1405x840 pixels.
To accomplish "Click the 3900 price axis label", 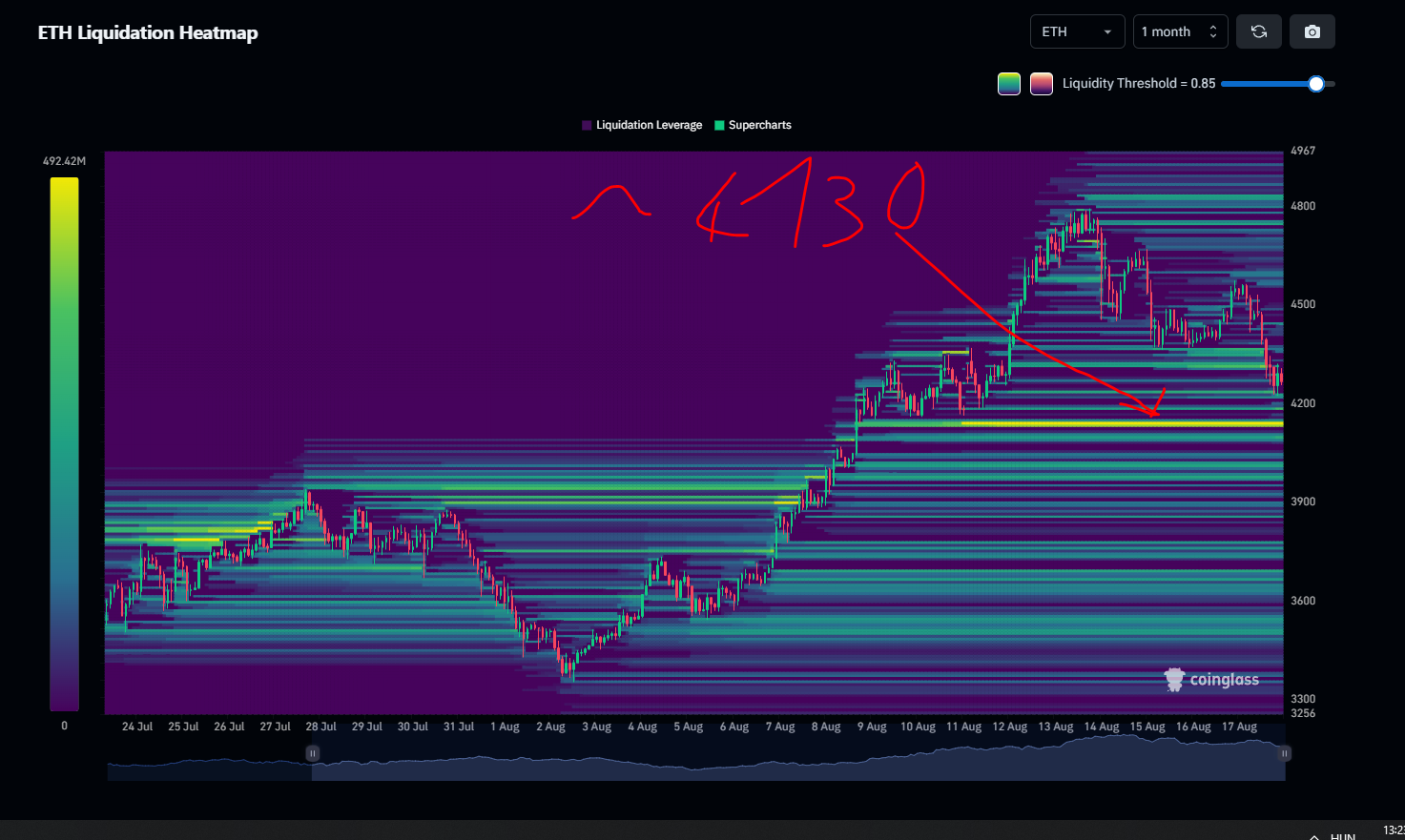I will pyautogui.click(x=1302, y=502).
